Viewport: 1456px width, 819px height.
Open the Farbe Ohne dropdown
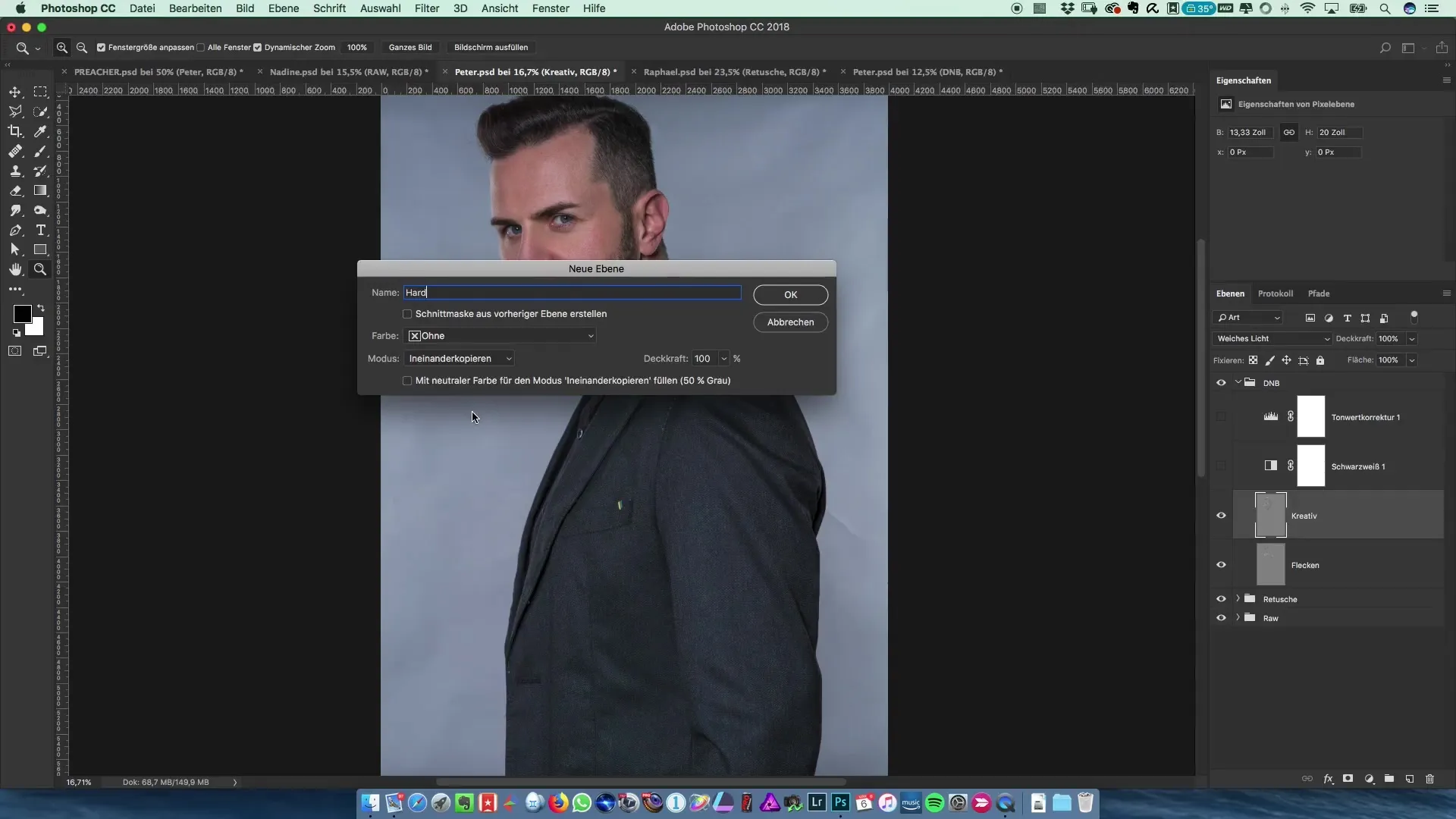pos(500,336)
